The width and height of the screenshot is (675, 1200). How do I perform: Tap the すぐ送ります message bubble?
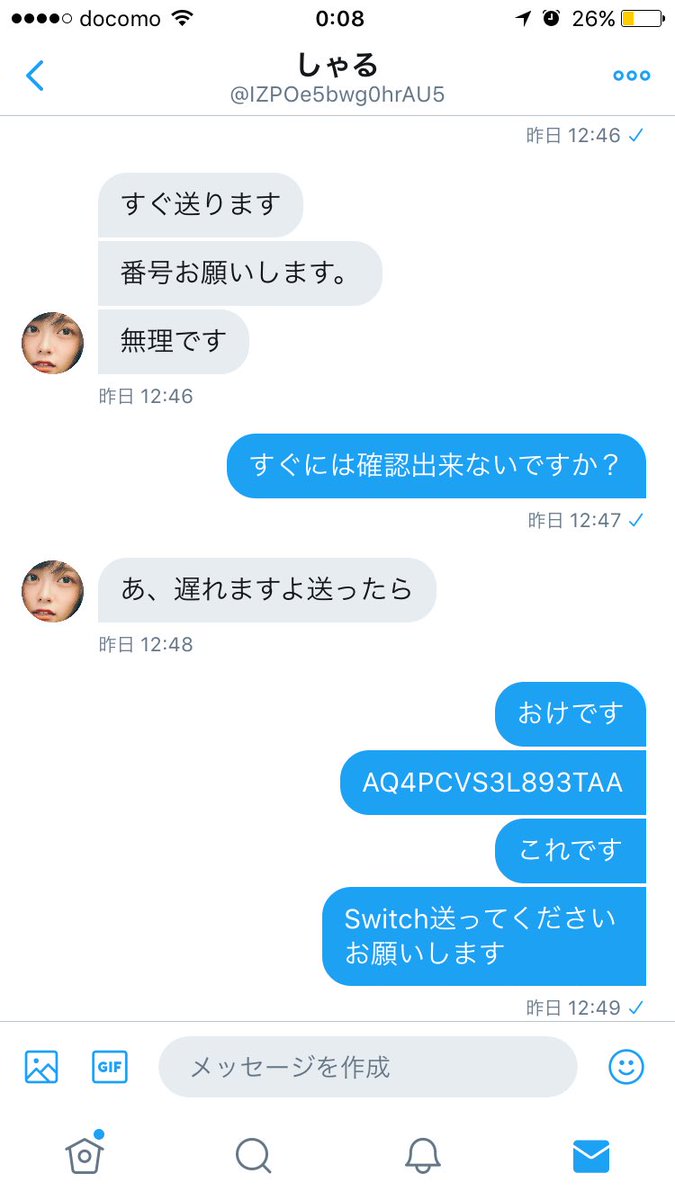tap(200, 205)
